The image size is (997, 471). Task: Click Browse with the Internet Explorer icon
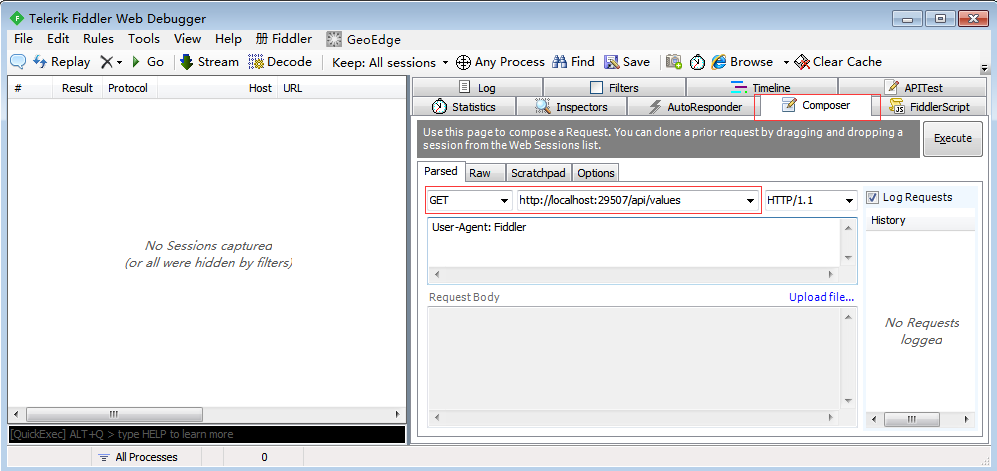[742, 62]
